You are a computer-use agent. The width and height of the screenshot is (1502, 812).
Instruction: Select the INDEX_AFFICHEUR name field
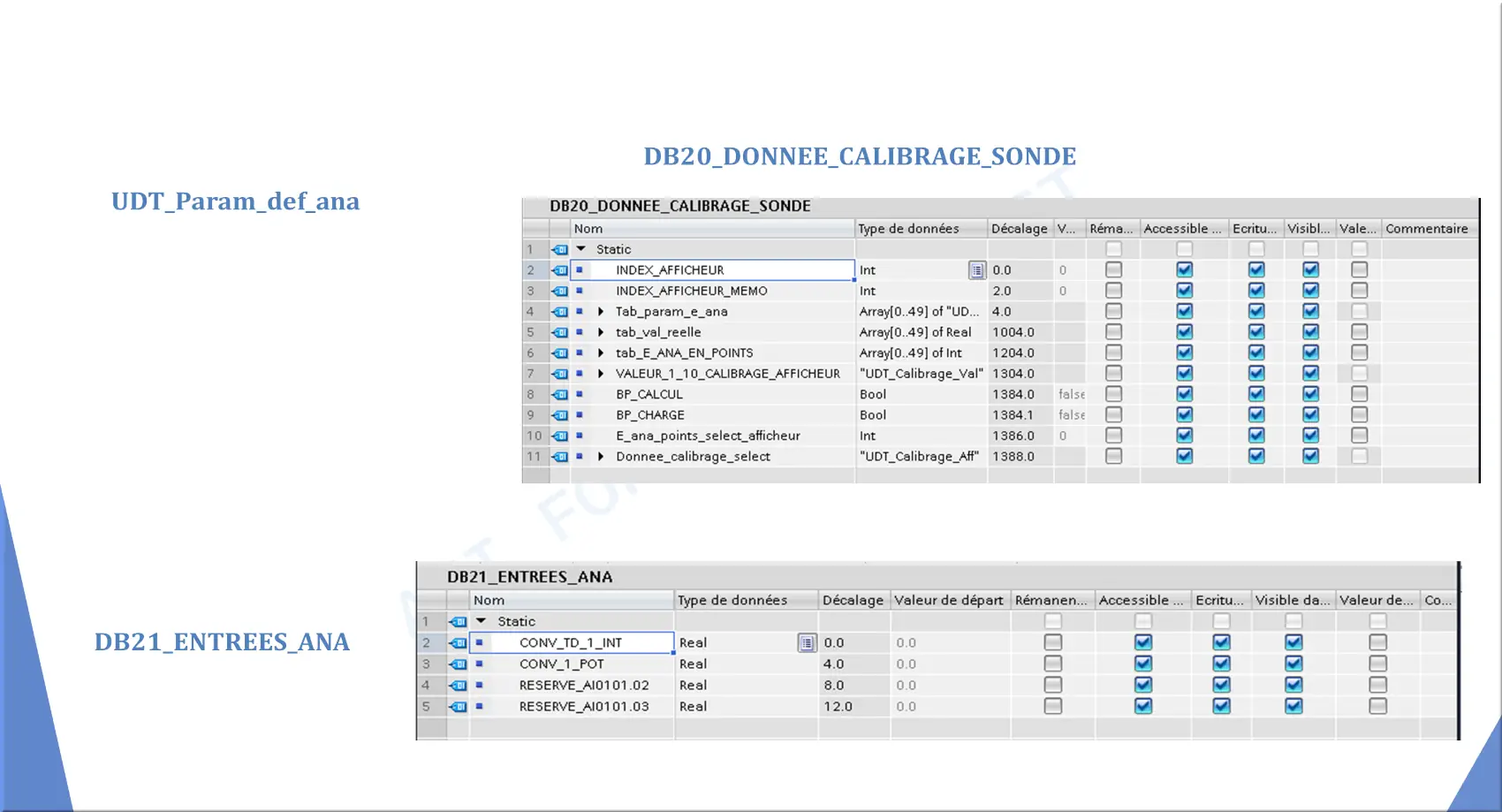click(713, 270)
